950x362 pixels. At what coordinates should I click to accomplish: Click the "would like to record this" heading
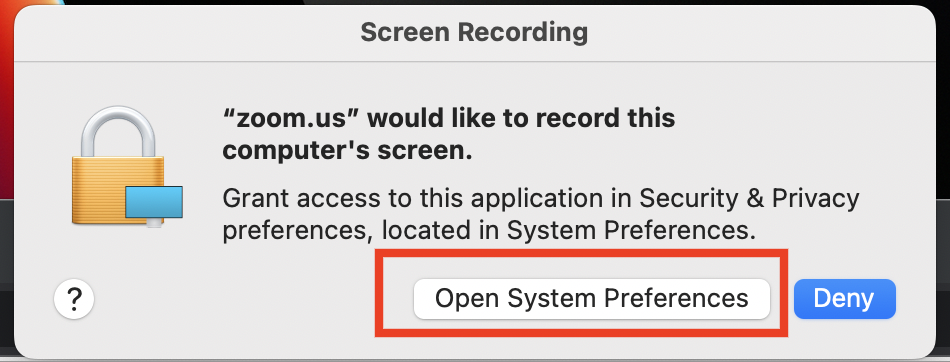519,118
